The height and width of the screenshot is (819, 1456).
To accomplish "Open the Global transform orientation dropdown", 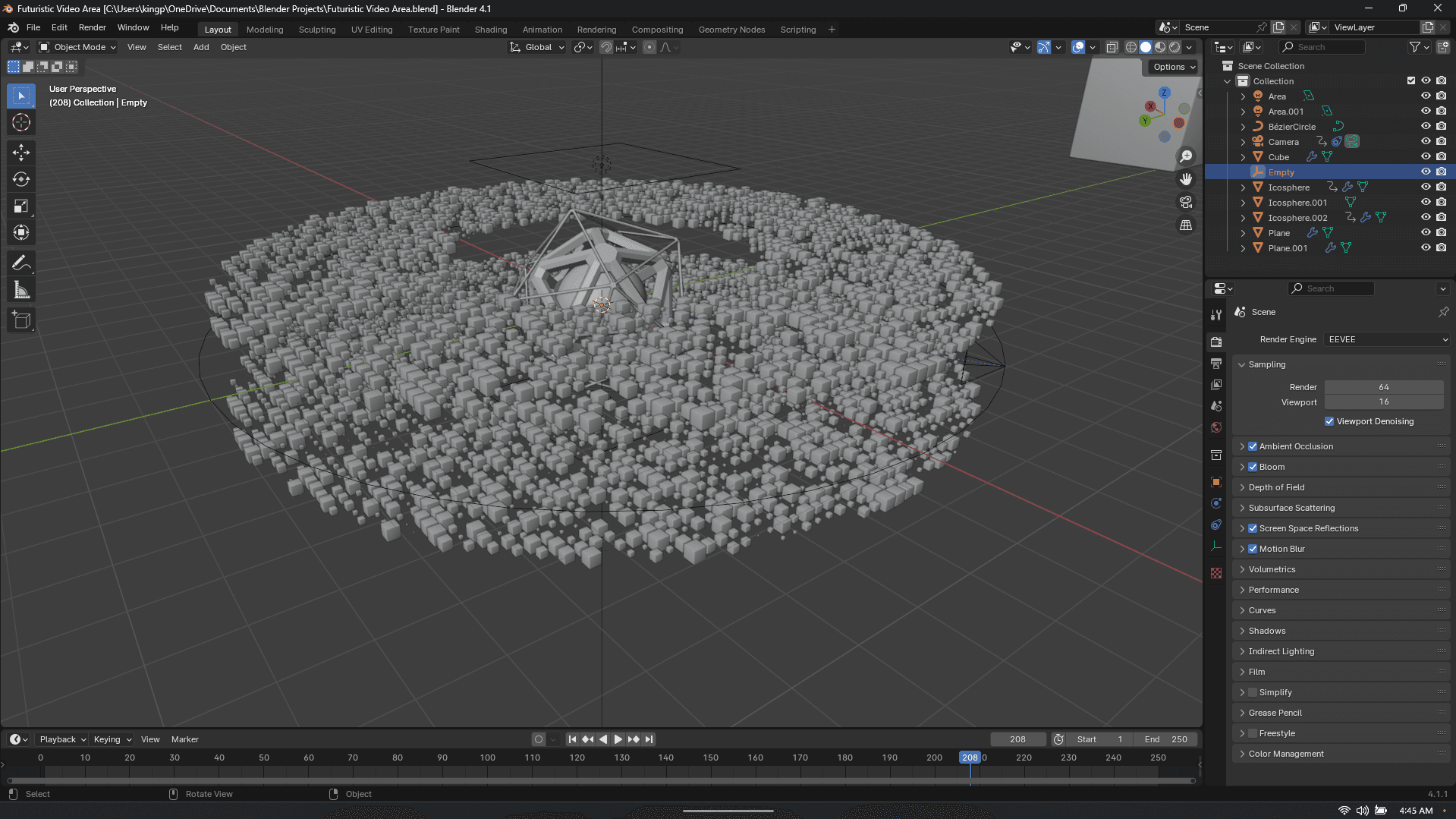I will point(537,47).
